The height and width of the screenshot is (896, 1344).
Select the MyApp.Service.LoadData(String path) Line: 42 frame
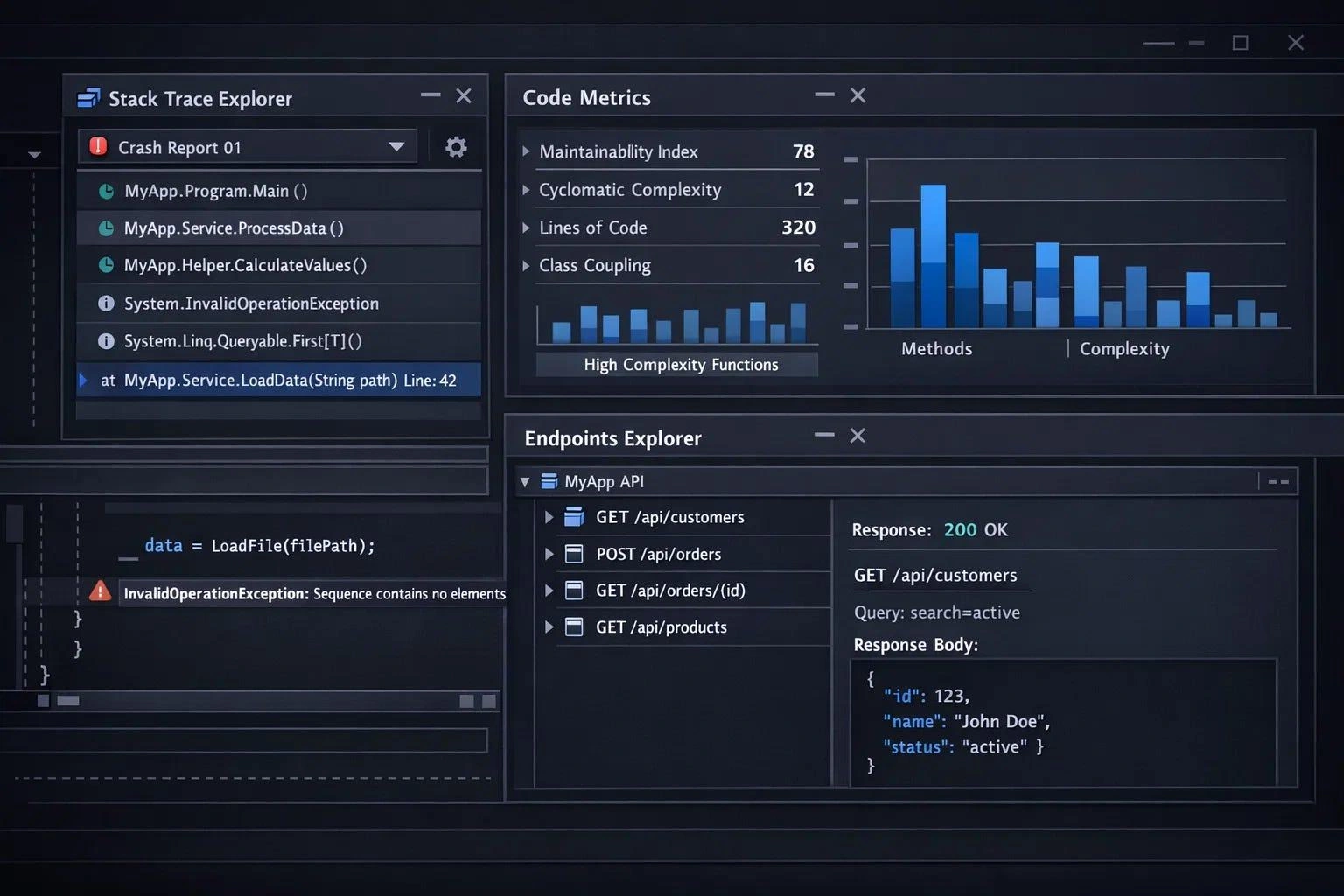pos(279,380)
